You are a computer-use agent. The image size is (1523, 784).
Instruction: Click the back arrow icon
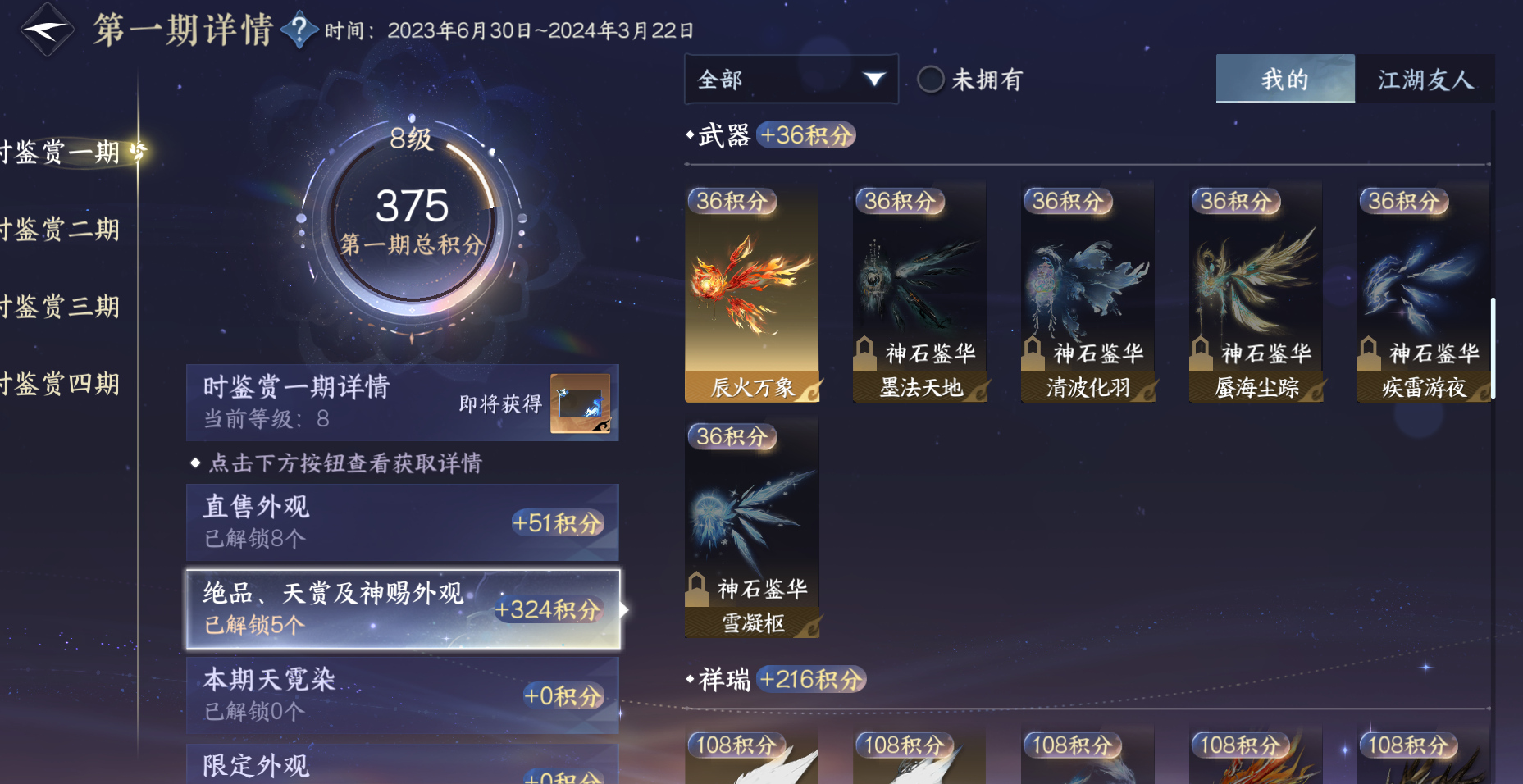47,30
